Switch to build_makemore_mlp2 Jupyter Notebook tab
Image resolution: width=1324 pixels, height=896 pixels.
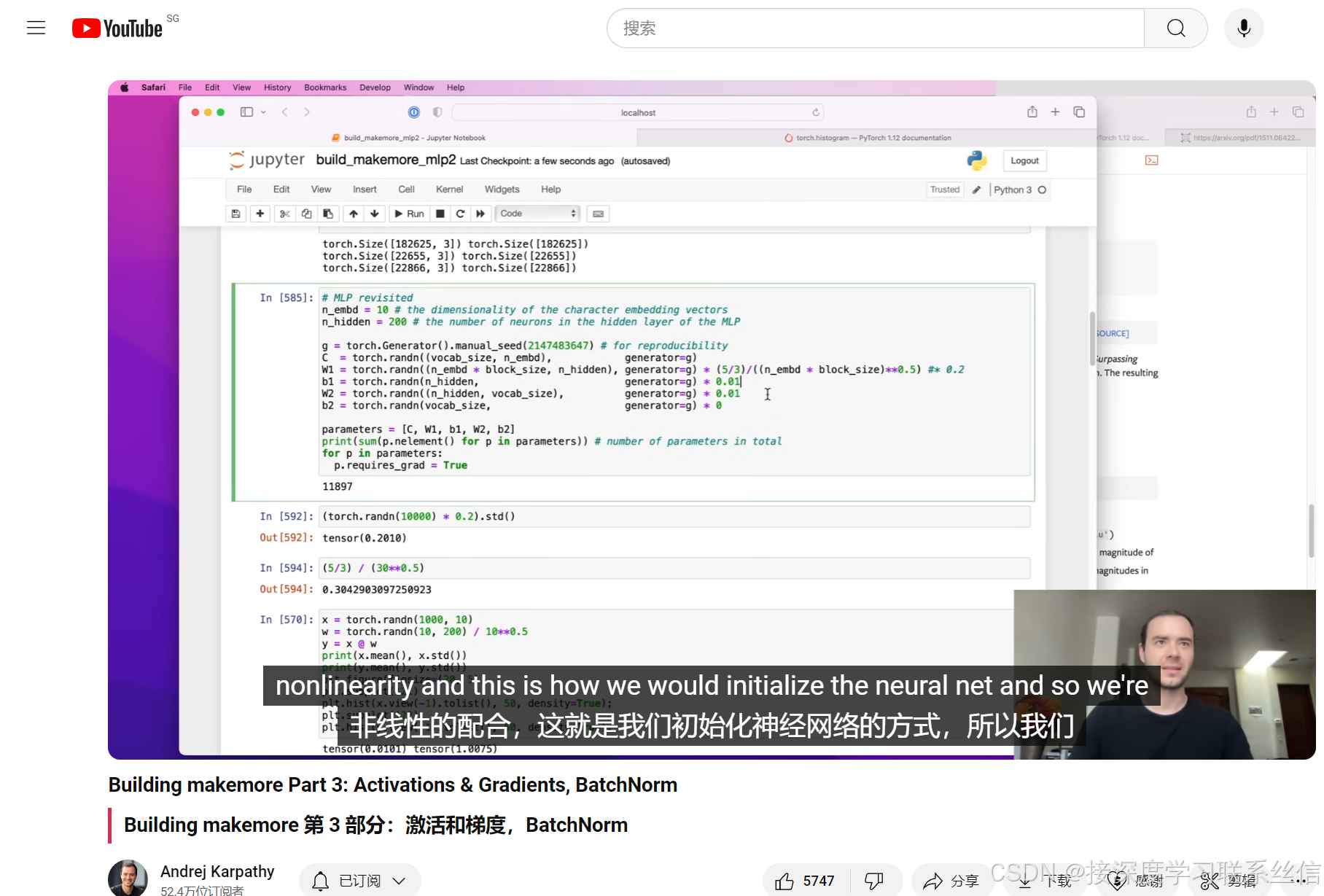(408, 138)
